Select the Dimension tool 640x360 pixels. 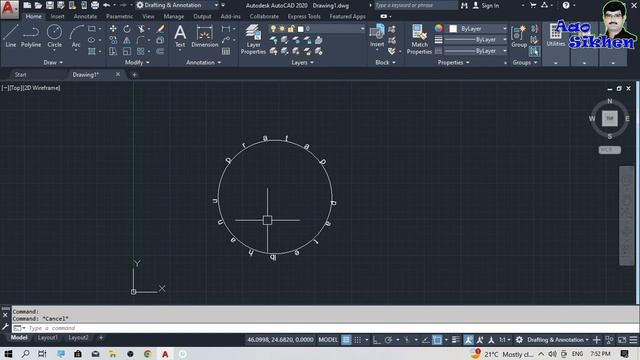point(204,36)
